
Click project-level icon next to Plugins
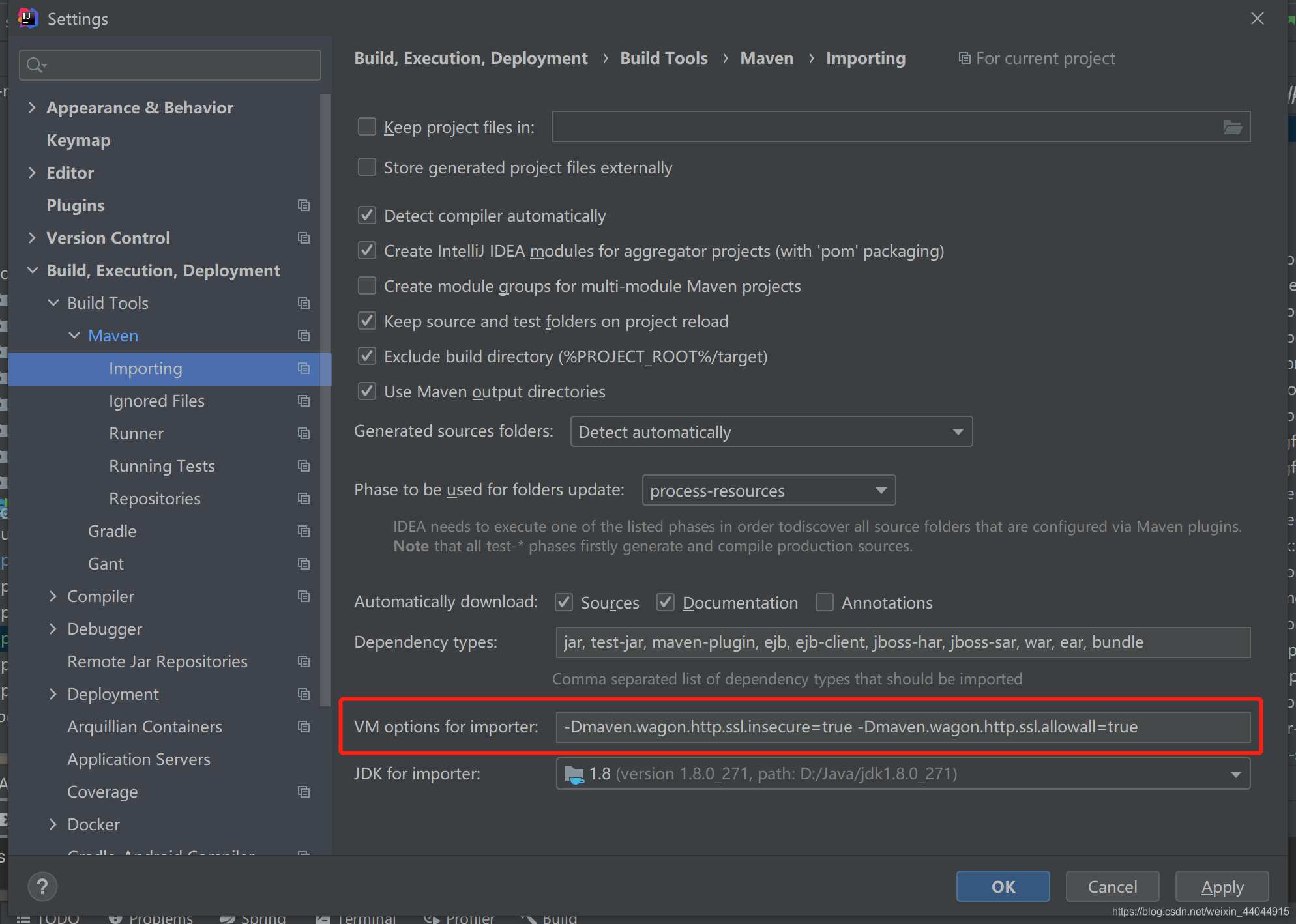[304, 205]
